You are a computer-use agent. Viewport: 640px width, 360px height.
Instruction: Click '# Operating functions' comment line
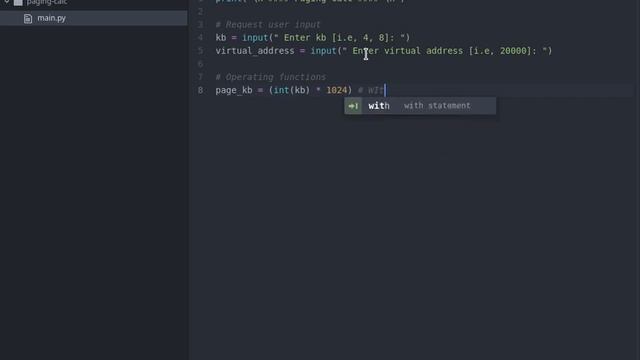(271, 77)
